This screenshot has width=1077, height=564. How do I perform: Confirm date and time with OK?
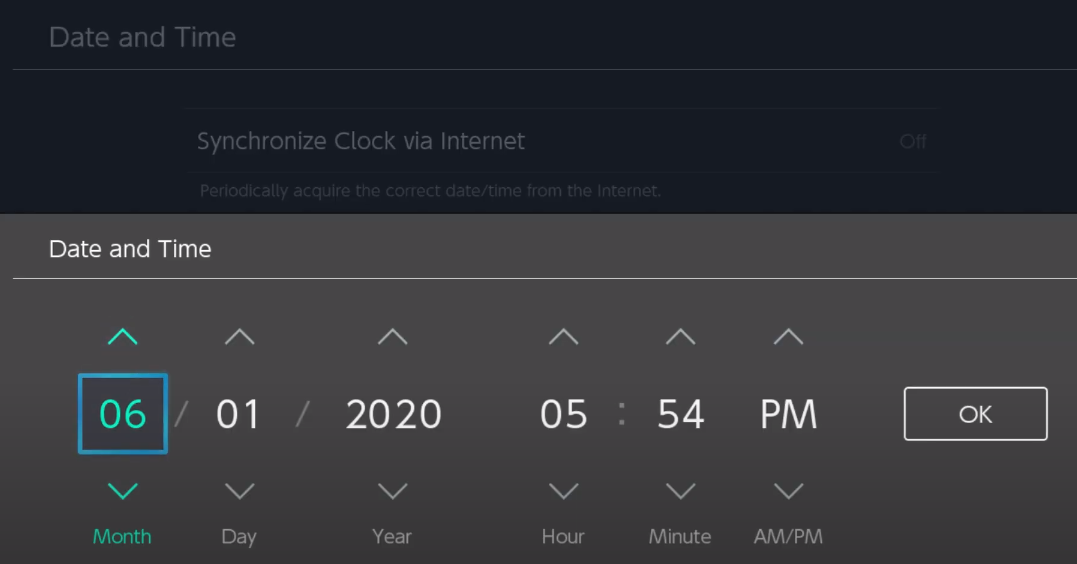pyautogui.click(x=975, y=414)
